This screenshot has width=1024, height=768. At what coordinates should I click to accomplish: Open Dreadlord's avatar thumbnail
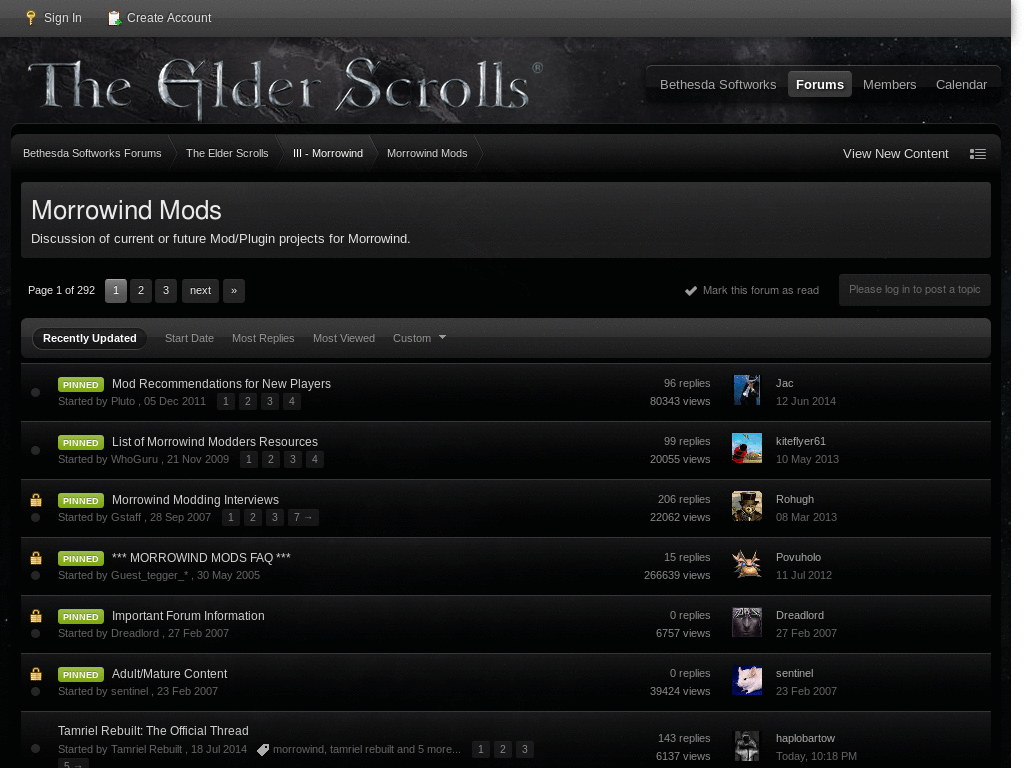[746, 622]
